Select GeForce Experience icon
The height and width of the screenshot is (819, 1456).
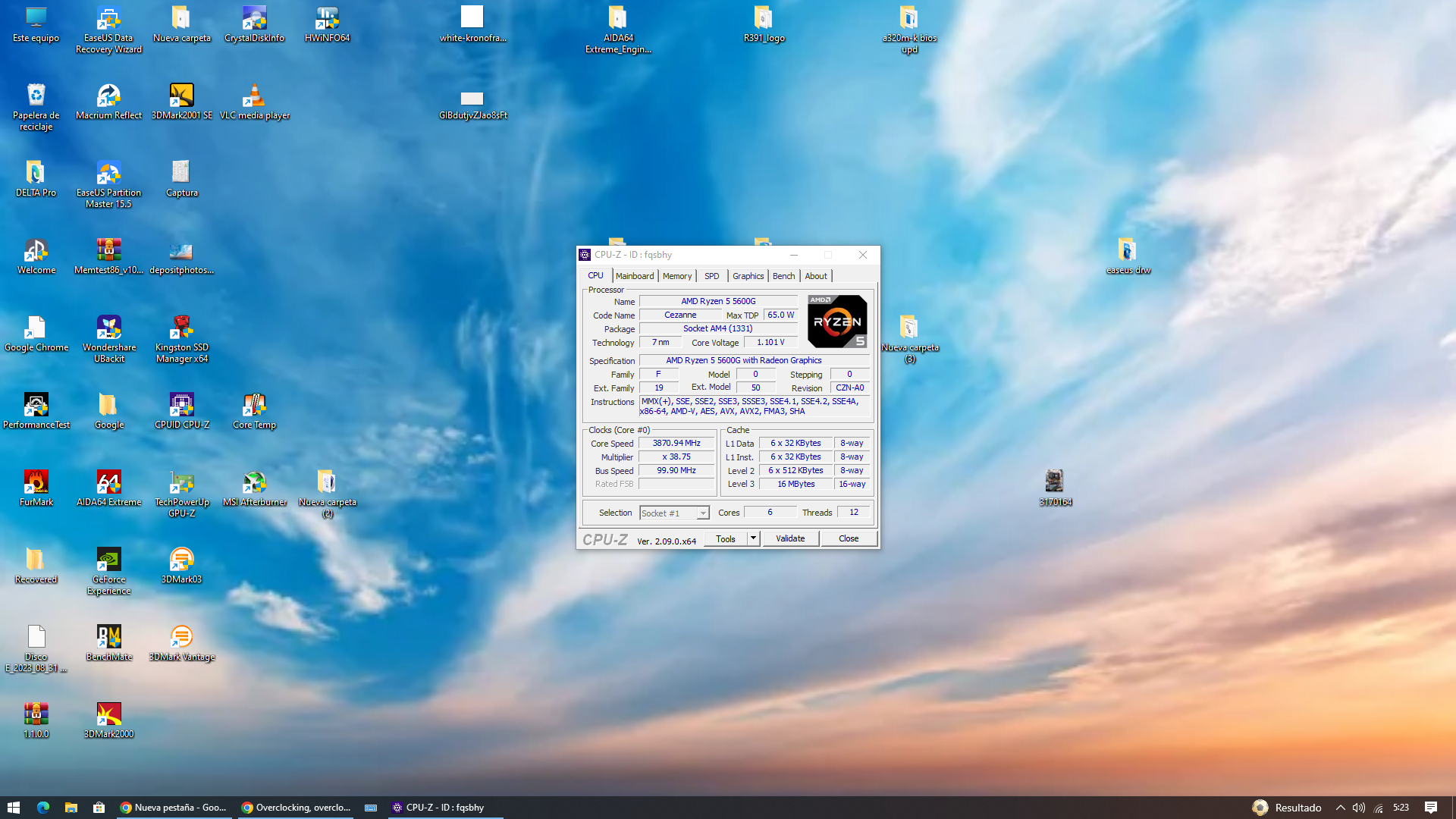tap(108, 571)
